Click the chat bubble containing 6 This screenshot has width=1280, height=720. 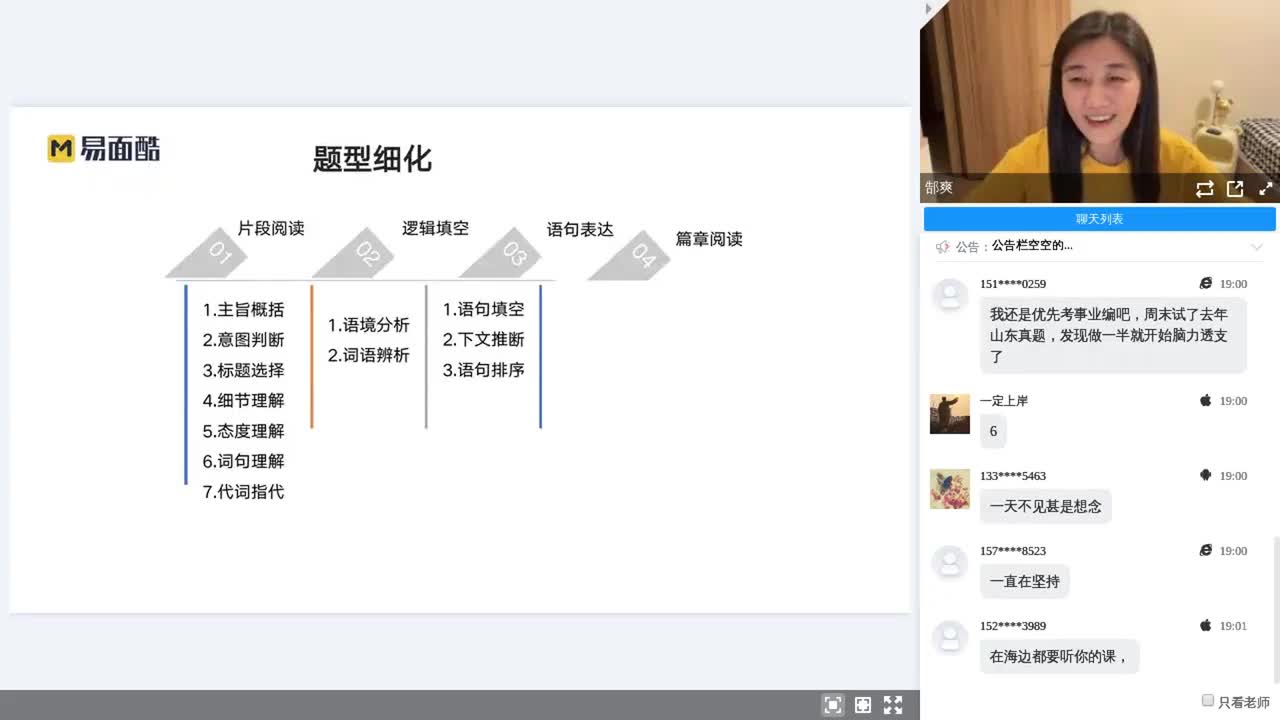click(993, 431)
